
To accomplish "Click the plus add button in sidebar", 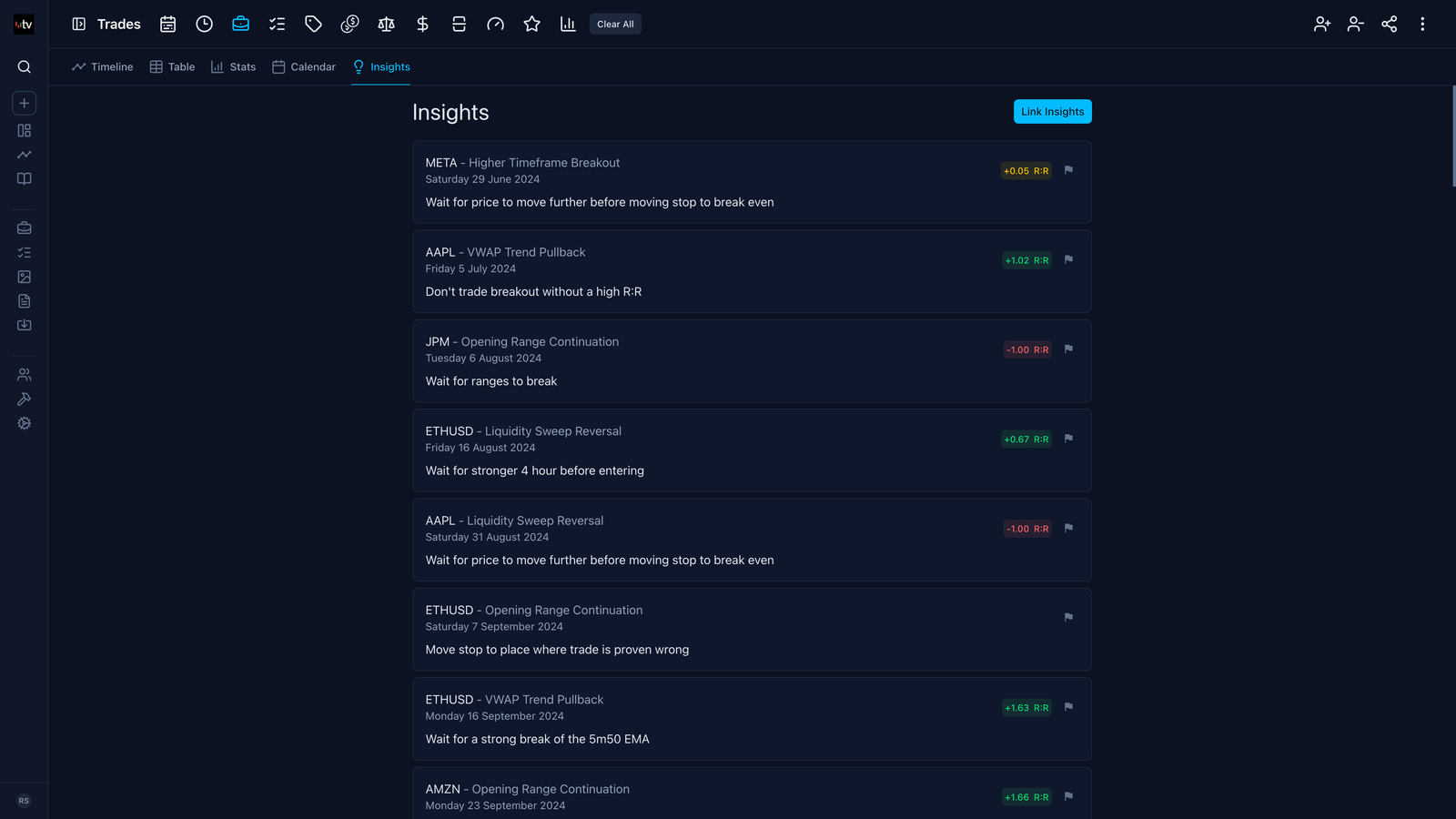I will tap(25, 103).
